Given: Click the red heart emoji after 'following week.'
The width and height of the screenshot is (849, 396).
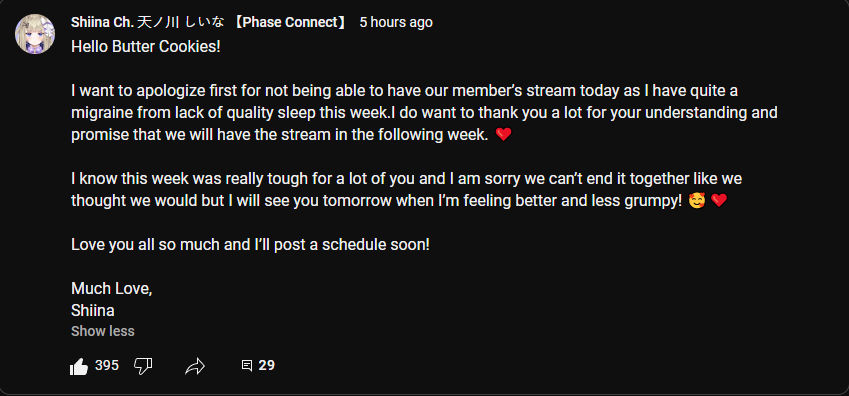Looking at the screenshot, I should tap(504, 134).
